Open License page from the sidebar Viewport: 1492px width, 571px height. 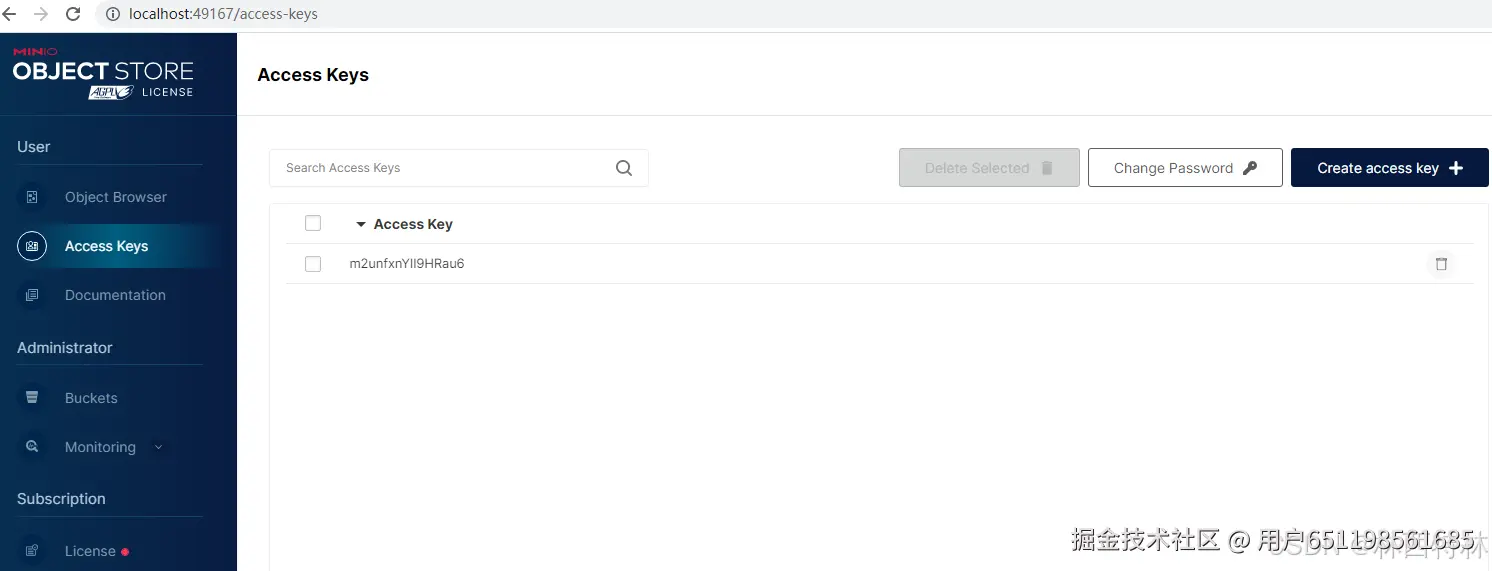[x=90, y=551]
